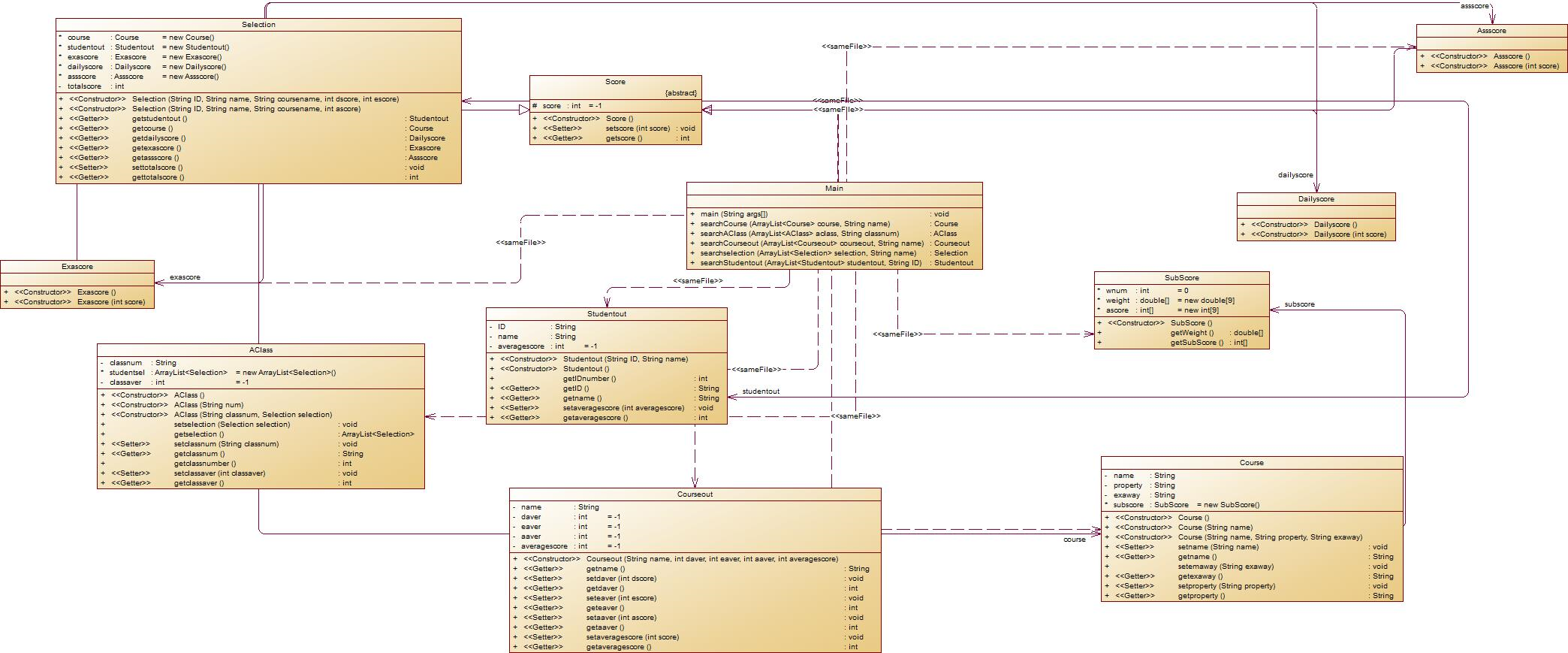Click the studentout association label

[761, 391]
